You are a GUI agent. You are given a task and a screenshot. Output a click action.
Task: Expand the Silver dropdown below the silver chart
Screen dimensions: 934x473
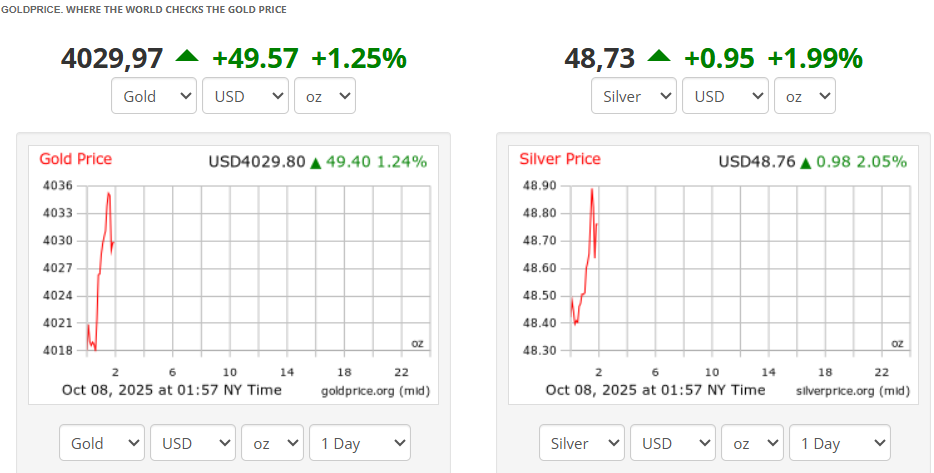pos(582,443)
